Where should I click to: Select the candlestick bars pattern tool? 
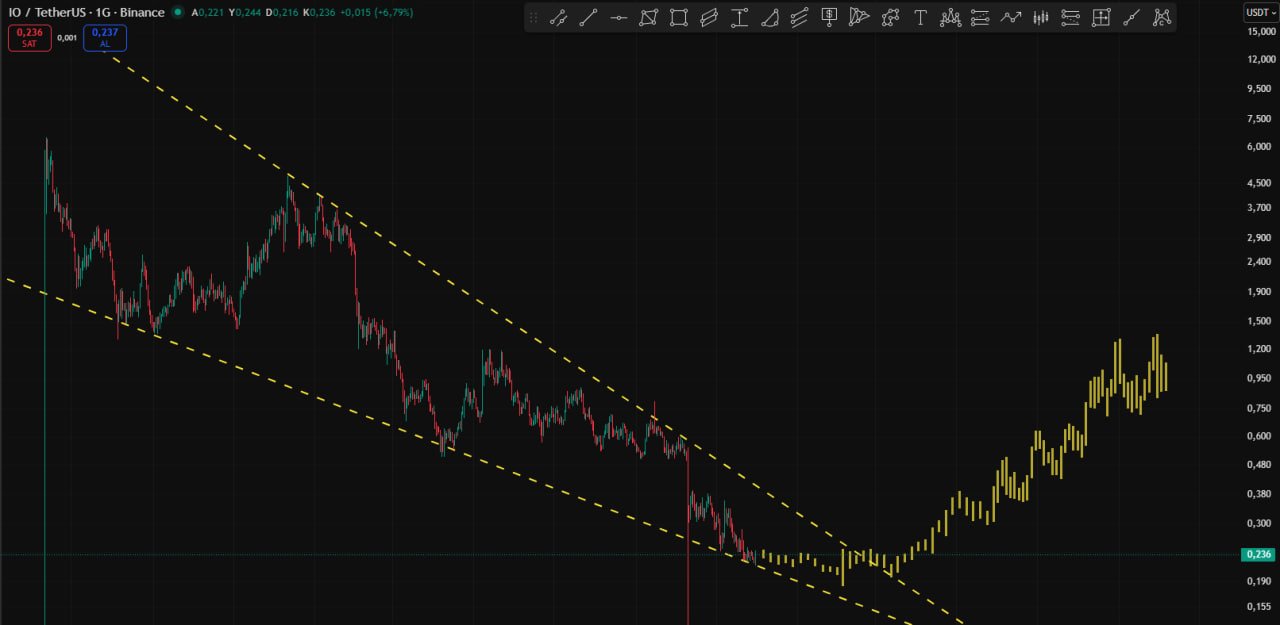pyautogui.click(x=1041, y=17)
